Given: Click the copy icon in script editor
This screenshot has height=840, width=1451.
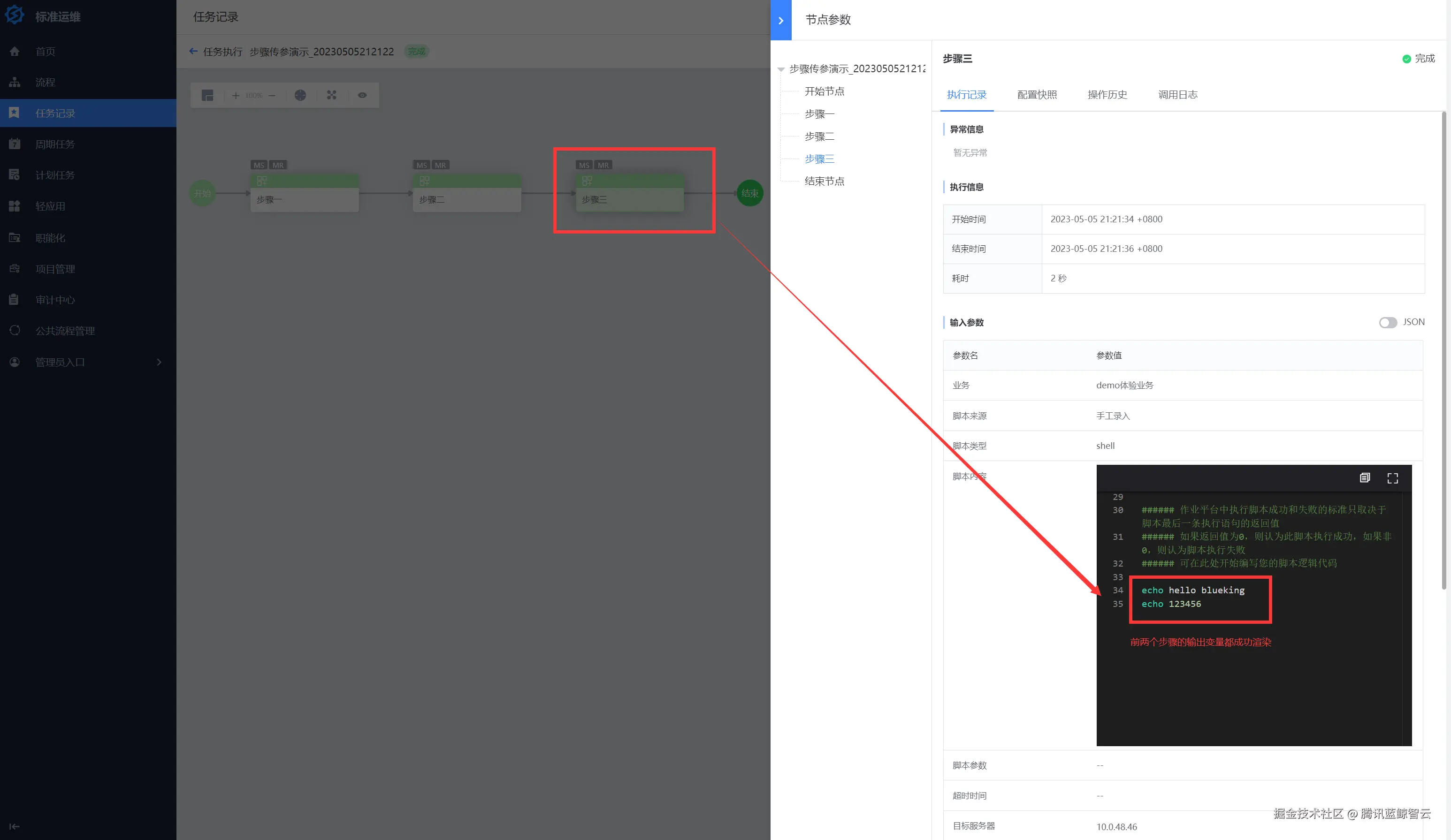Looking at the screenshot, I should (x=1365, y=477).
